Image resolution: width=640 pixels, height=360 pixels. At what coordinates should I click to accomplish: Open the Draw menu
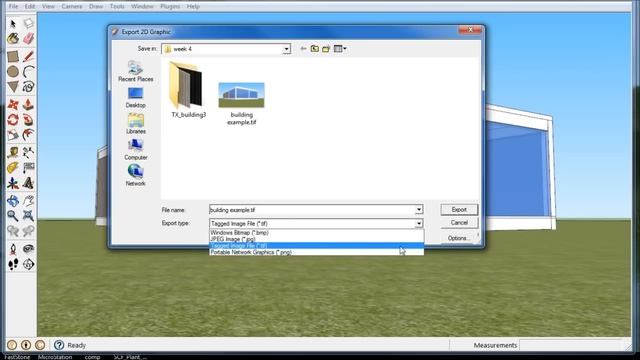point(96,7)
